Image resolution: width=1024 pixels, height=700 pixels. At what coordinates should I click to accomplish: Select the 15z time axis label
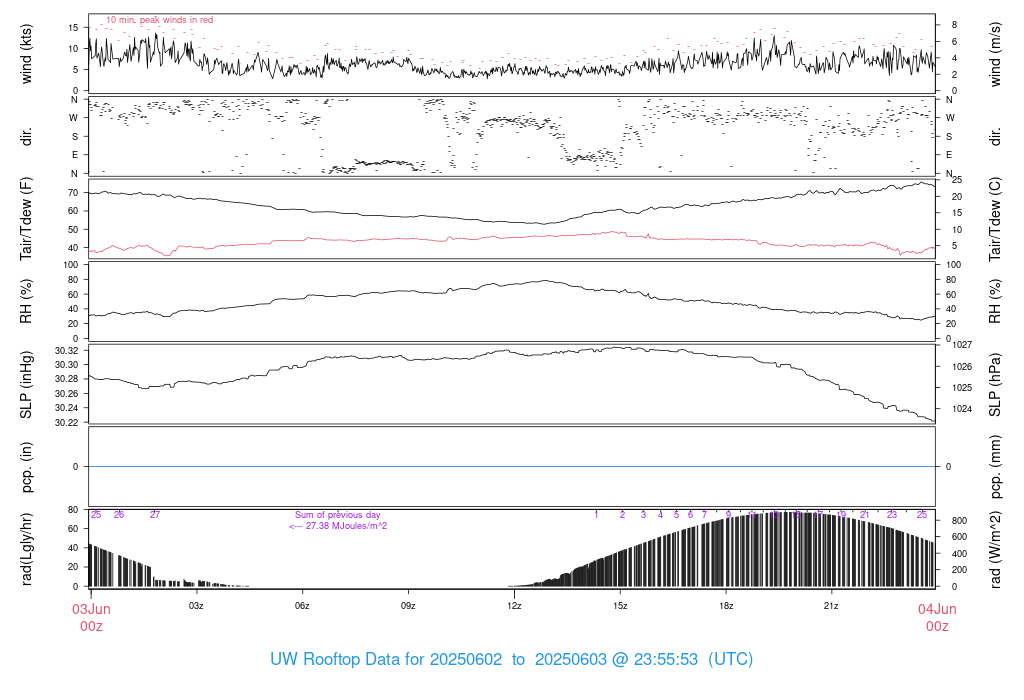pyautogui.click(x=620, y=606)
